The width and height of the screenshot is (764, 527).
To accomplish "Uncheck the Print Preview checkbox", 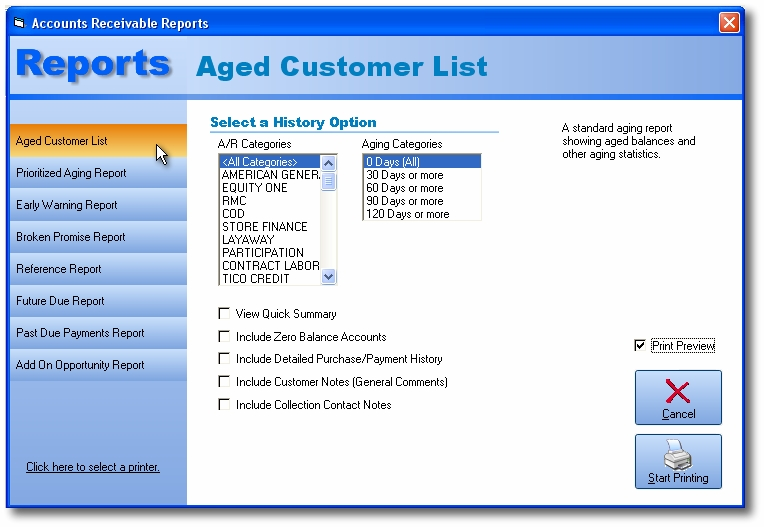I will (x=640, y=346).
